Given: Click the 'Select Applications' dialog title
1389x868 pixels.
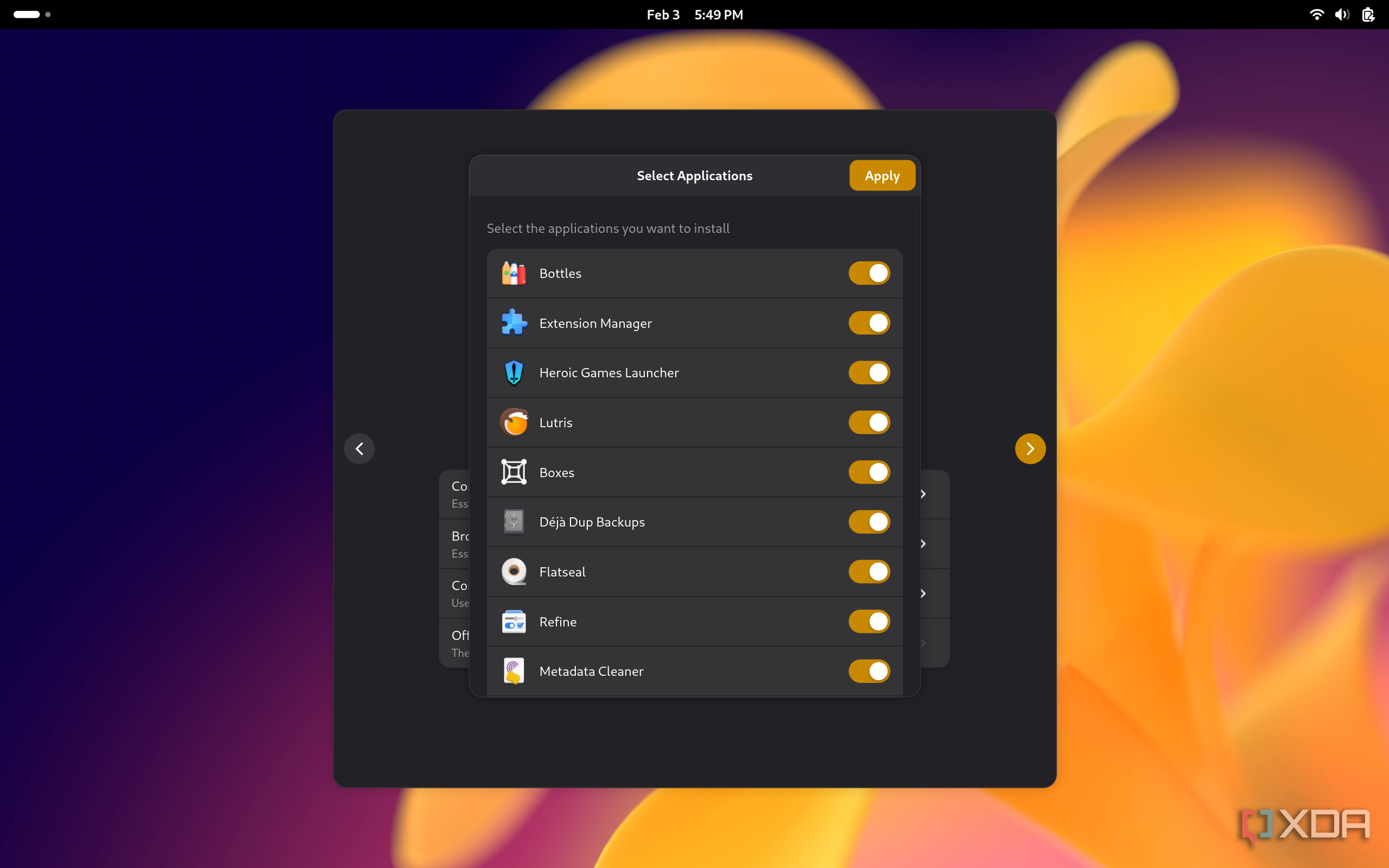Looking at the screenshot, I should click(695, 176).
